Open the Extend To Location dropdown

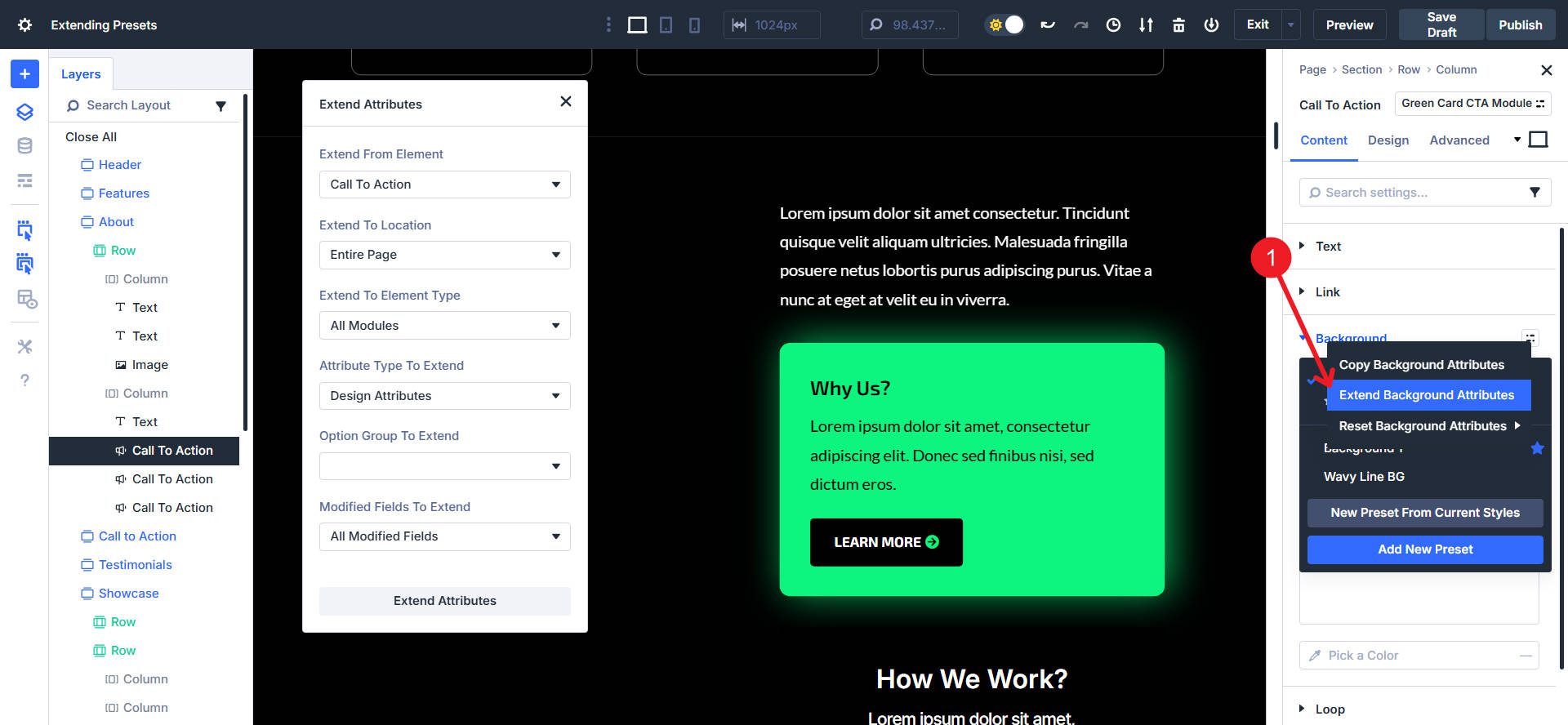pos(444,255)
